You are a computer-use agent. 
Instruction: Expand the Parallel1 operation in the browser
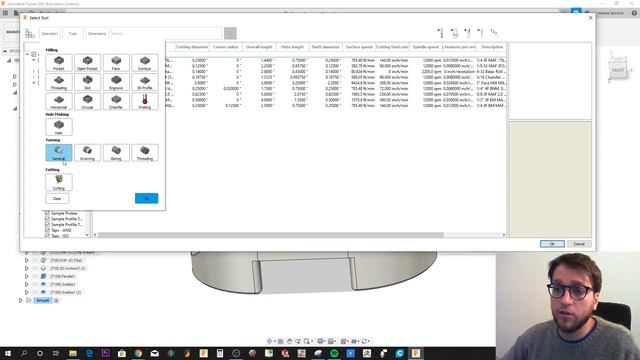[x=27, y=276]
